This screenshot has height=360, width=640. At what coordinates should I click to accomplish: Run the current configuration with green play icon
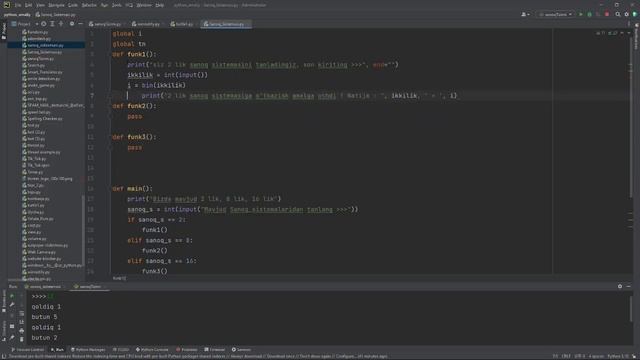coord(581,14)
